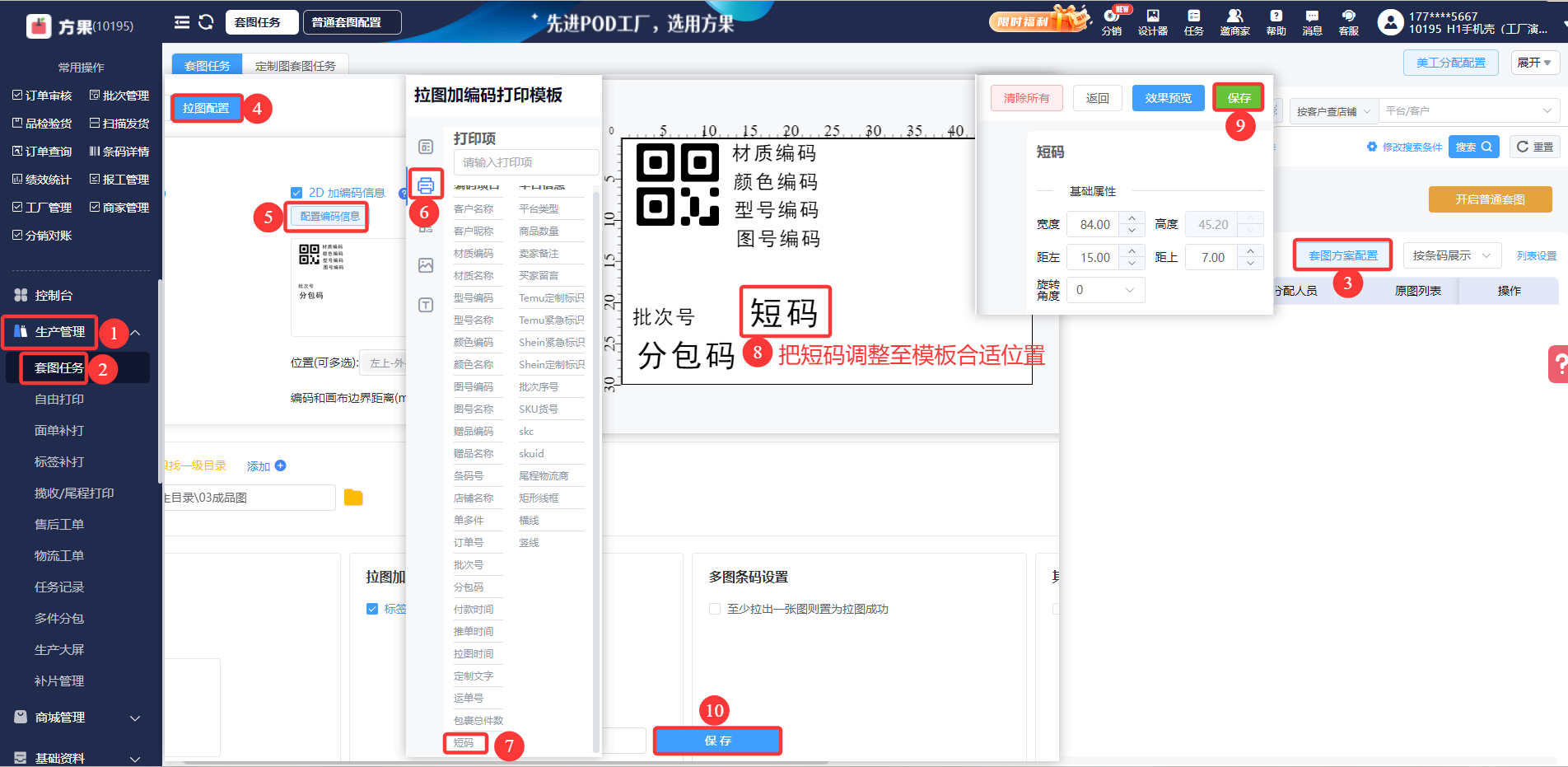
Task: Open 套图任务 in the sidebar
Action: [59, 367]
